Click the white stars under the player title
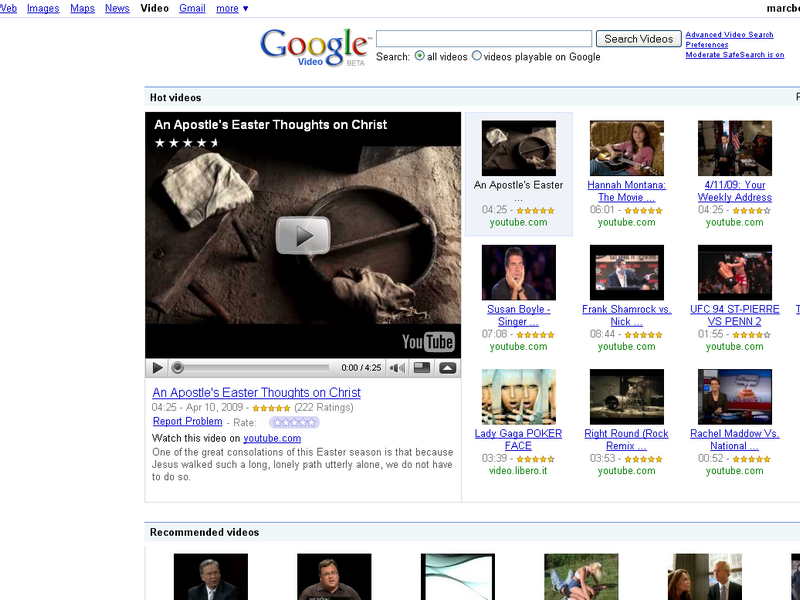 click(187, 143)
